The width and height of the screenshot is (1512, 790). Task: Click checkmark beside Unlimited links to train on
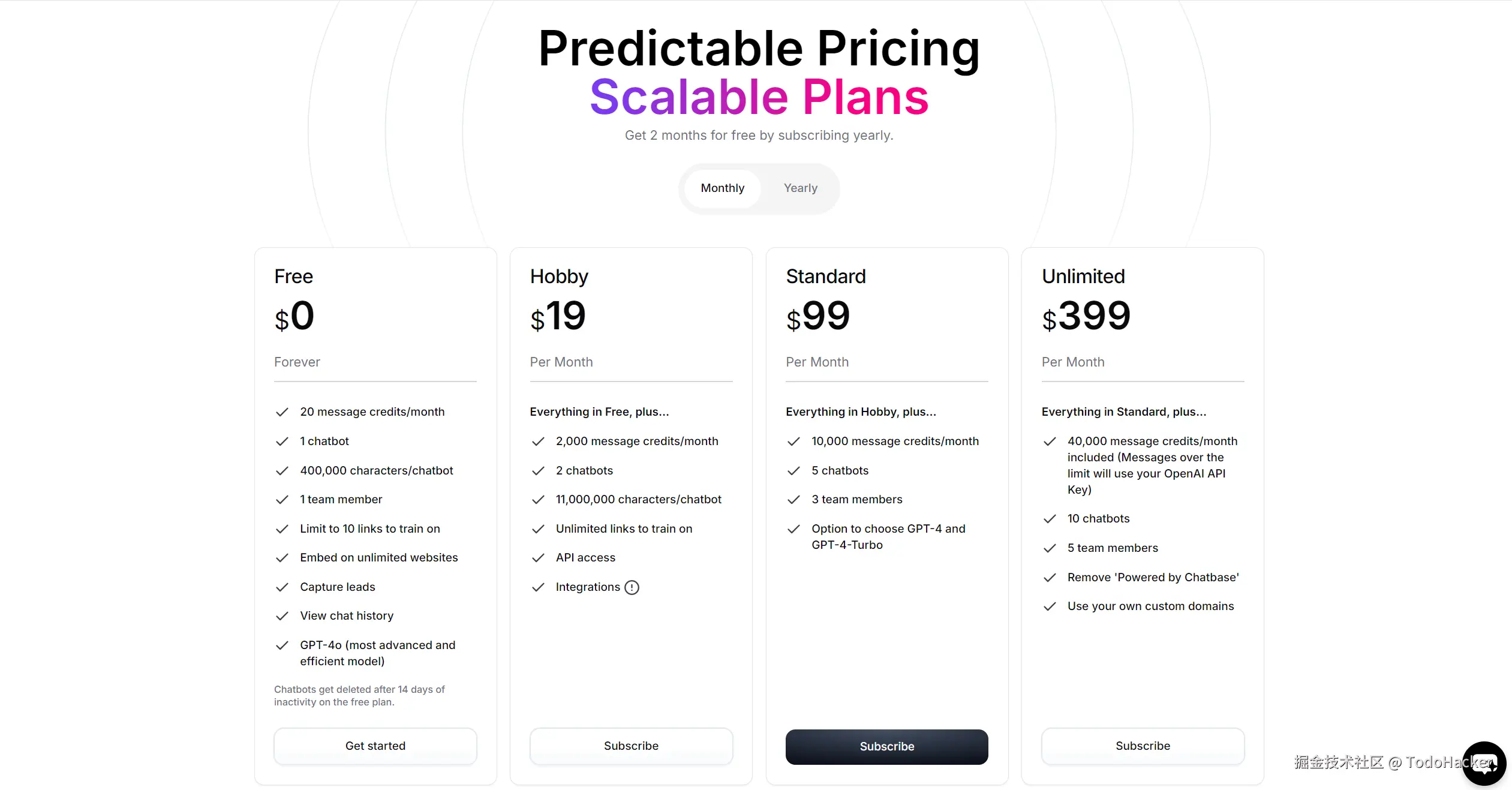(x=538, y=529)
